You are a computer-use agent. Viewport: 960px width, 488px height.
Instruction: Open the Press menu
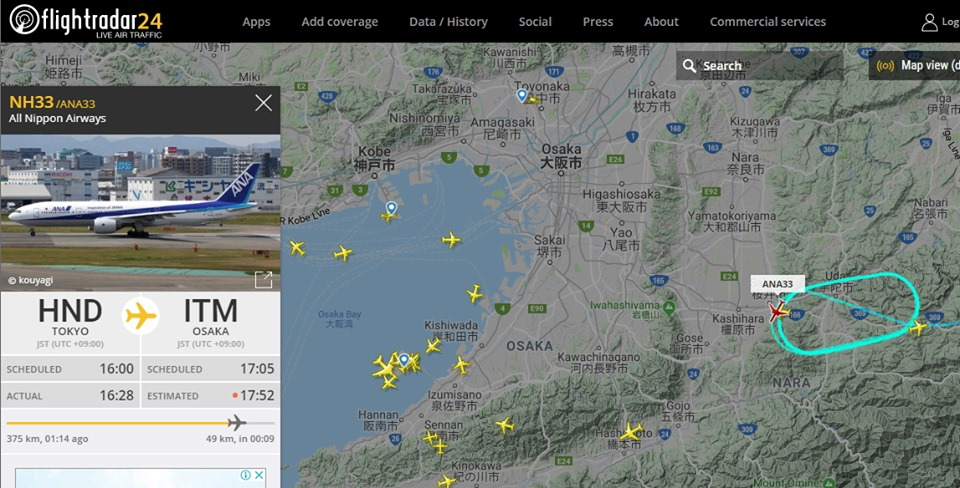point(598,21)
